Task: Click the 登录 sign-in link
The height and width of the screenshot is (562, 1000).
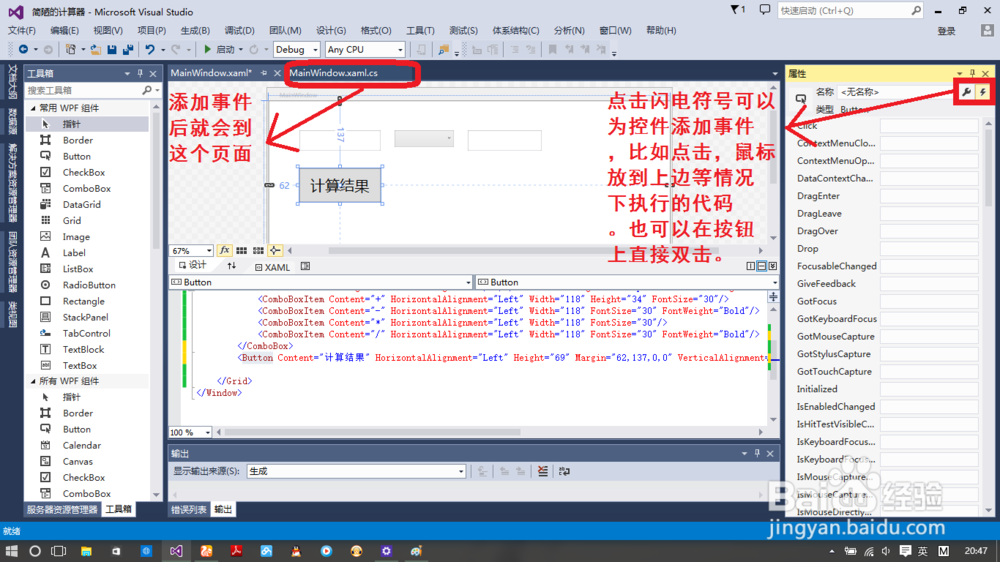Action: (946, 31)
